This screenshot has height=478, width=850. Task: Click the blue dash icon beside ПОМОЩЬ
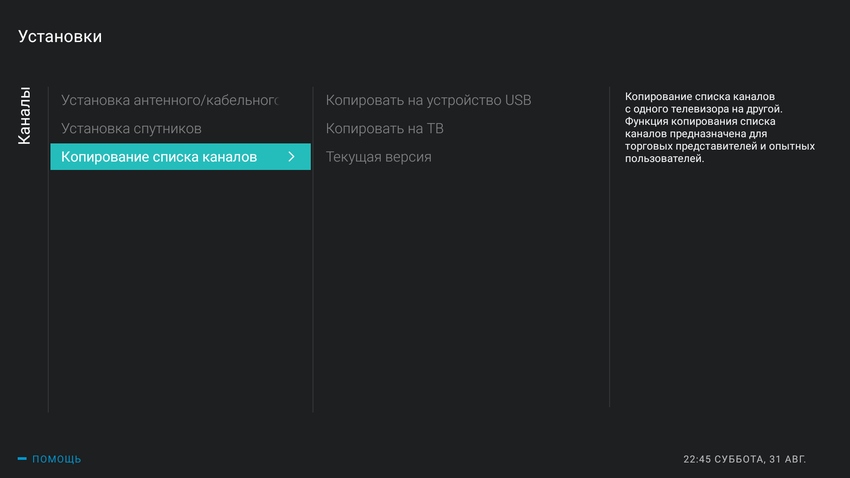tap(22, 459)
